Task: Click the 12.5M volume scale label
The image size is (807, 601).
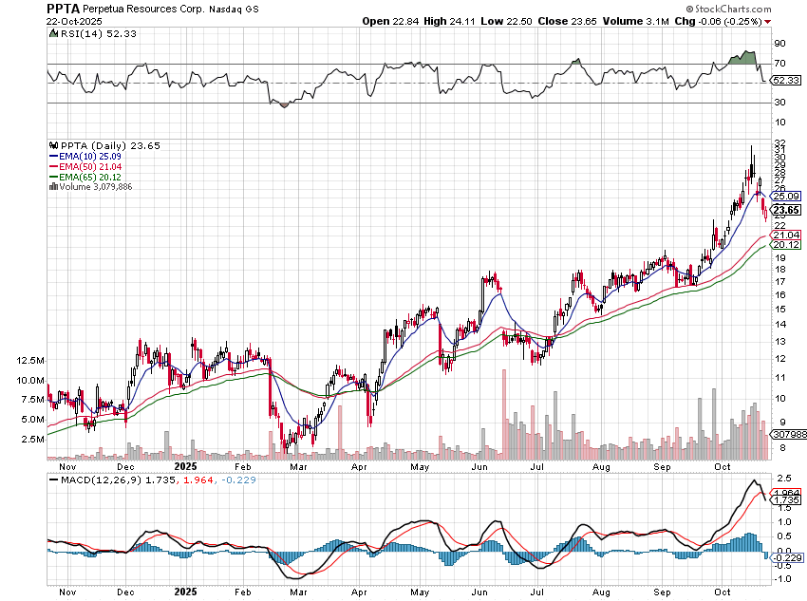Action: 30,361
